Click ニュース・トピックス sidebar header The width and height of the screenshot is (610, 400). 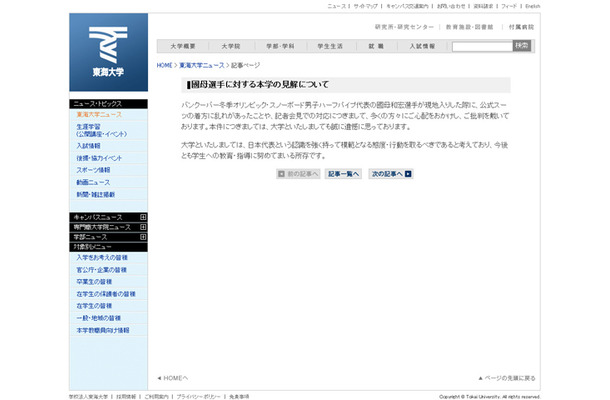point(109,104)
